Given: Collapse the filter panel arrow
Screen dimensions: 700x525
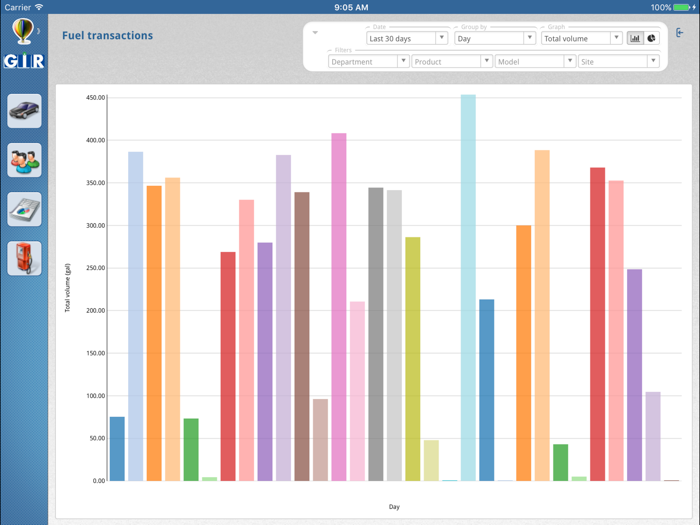Looking at the screenshot, I should coord(315,33).
